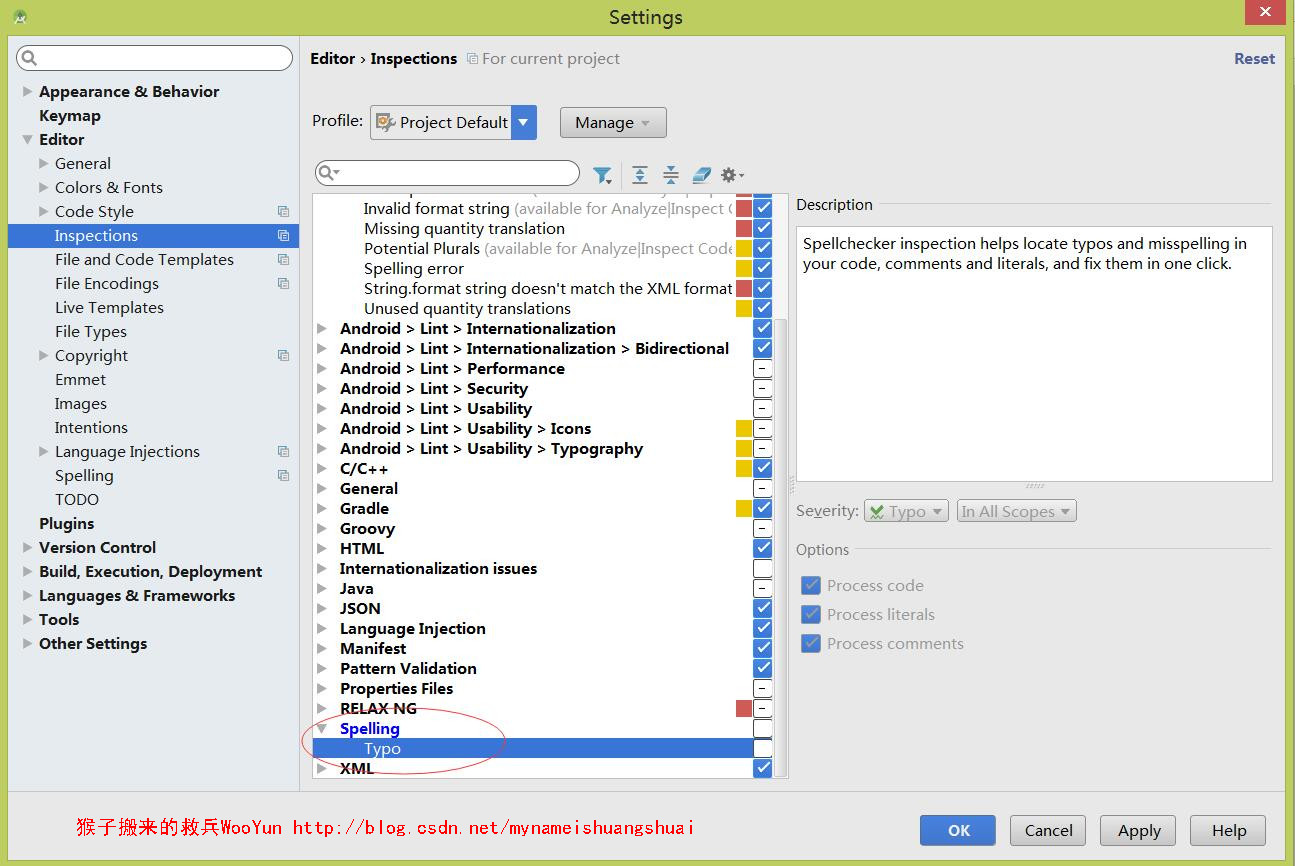Click the Apply button
1295x866 pixels.
[1139, 830]
